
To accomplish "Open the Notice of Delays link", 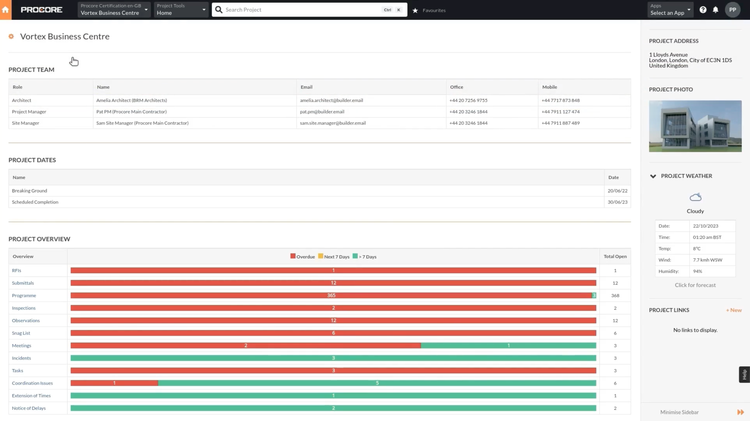I will (x=29, y=408).
